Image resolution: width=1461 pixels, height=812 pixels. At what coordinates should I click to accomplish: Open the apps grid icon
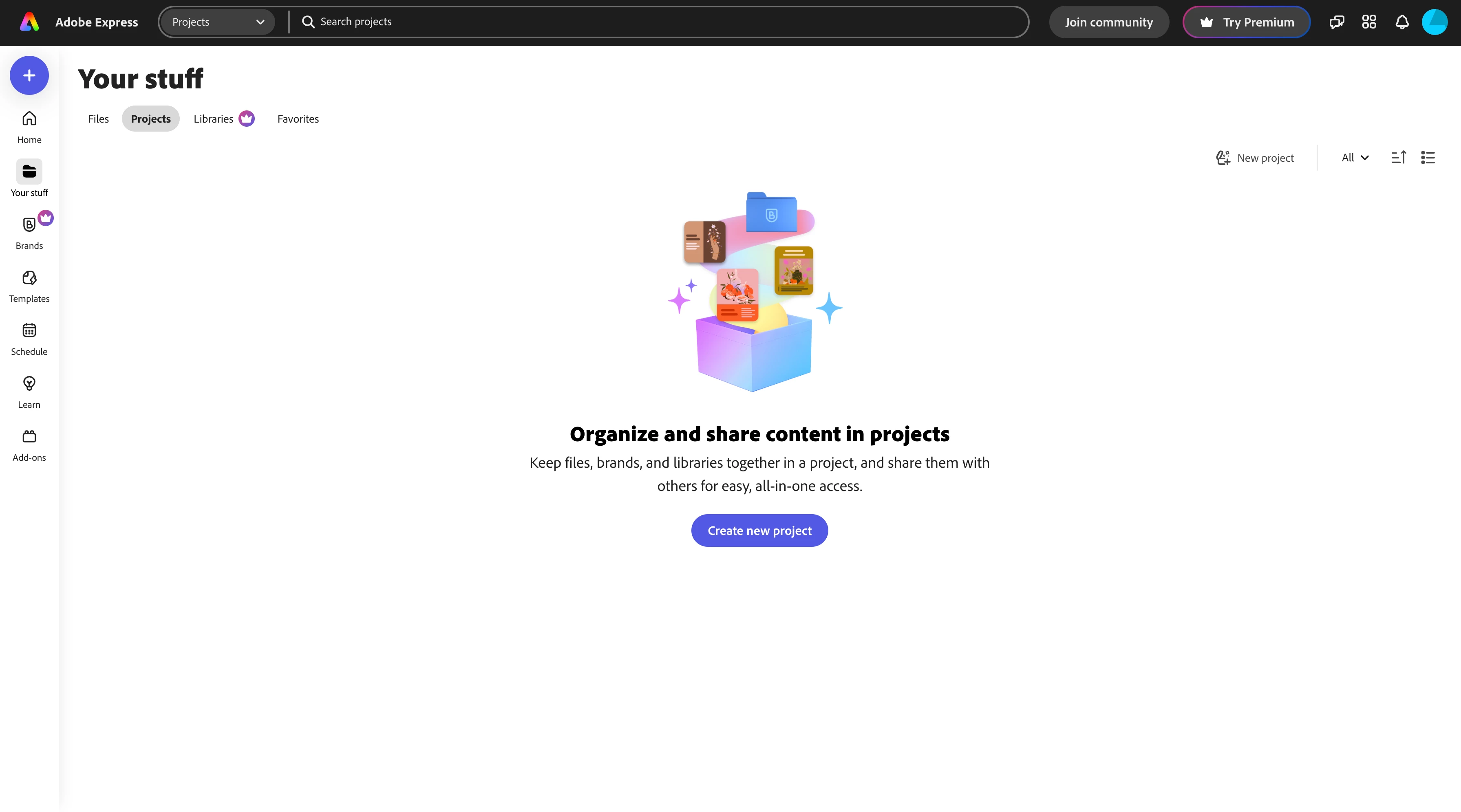point(1369,22)
